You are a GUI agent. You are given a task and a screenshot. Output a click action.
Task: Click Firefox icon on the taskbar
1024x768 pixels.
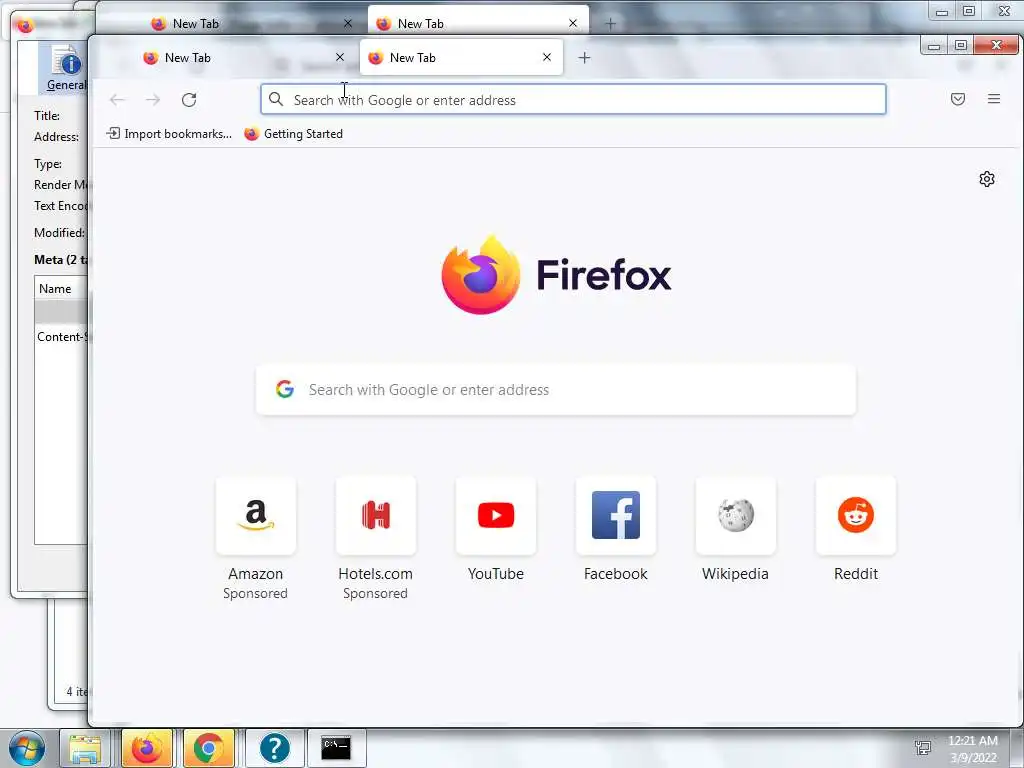pyautogui.click(x=147, y=748)
